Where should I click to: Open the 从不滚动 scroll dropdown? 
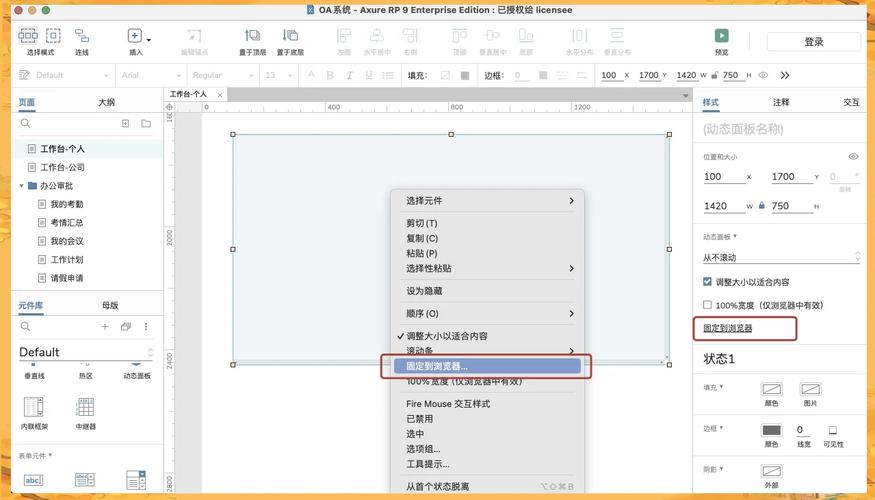click(x=781, y=257)
